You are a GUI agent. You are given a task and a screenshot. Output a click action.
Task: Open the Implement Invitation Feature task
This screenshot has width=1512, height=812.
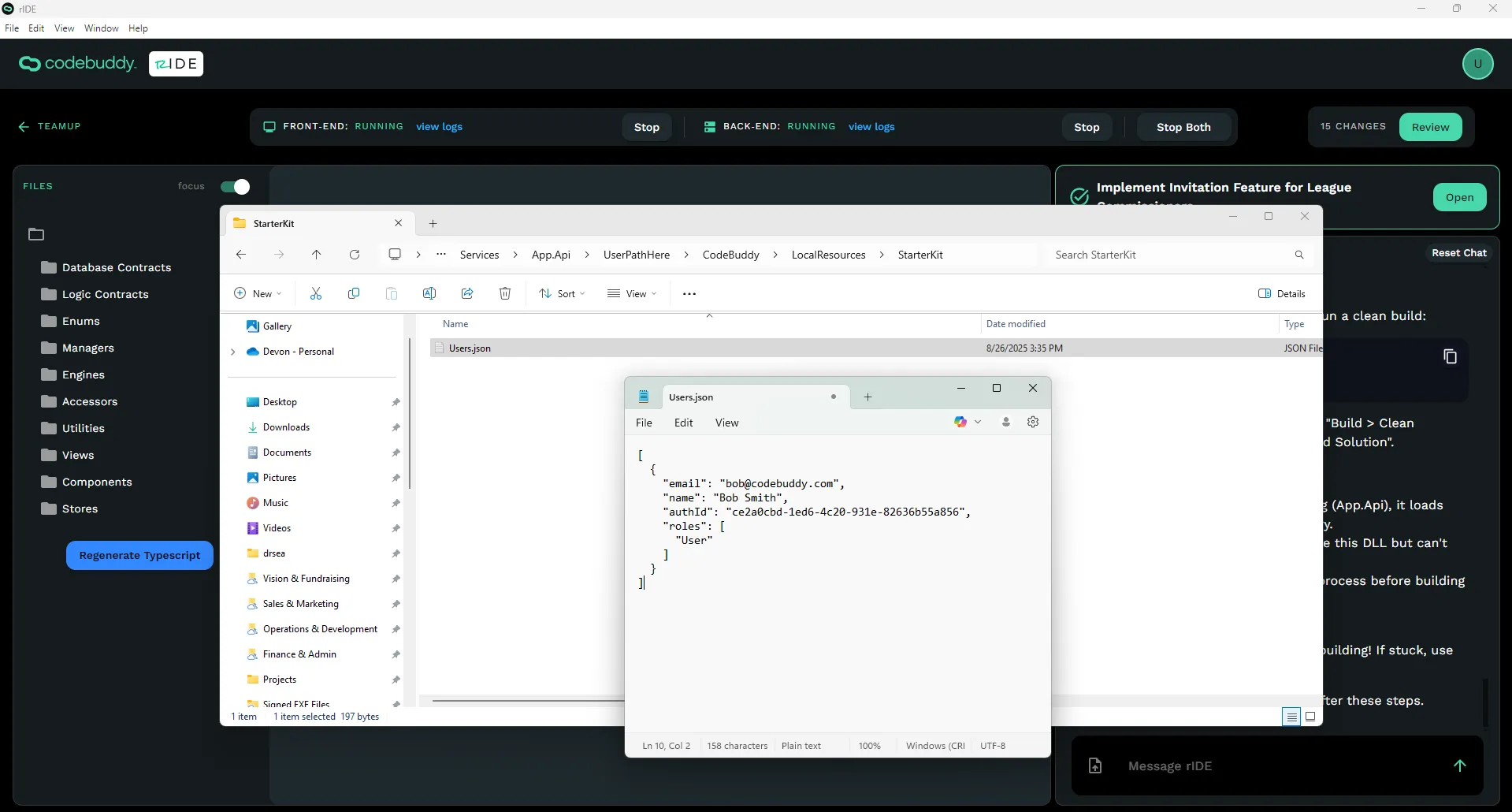[1459, 197]
